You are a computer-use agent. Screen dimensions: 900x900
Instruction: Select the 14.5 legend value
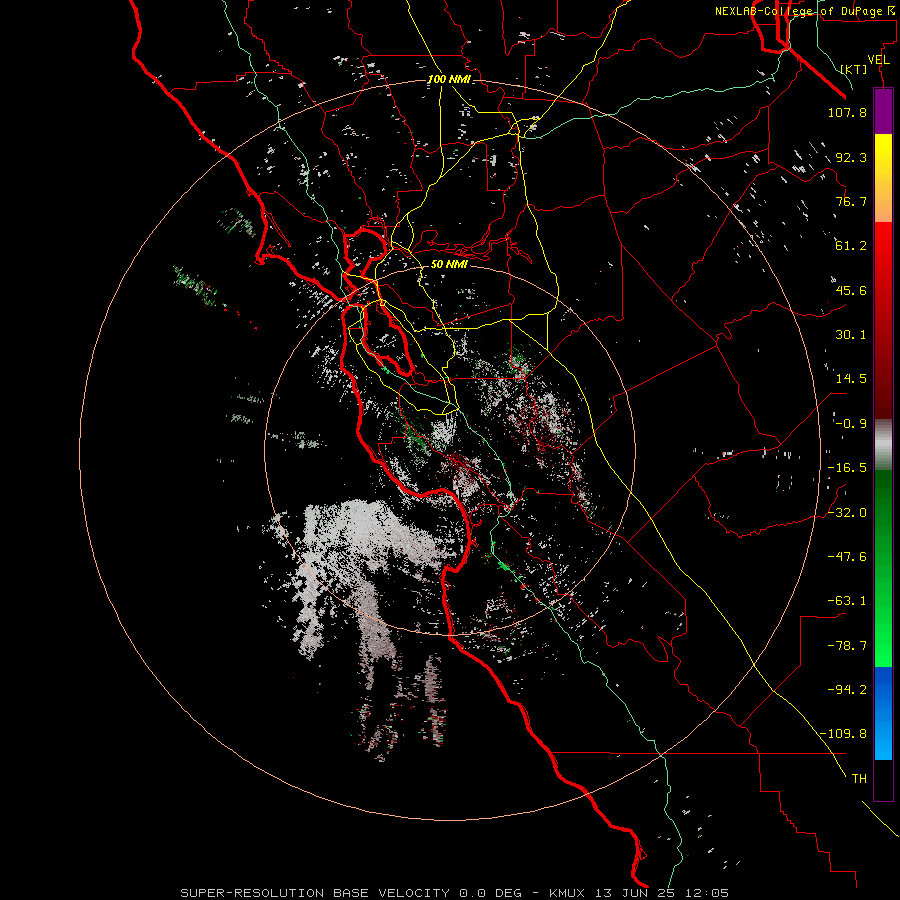(x=851, y=379)
